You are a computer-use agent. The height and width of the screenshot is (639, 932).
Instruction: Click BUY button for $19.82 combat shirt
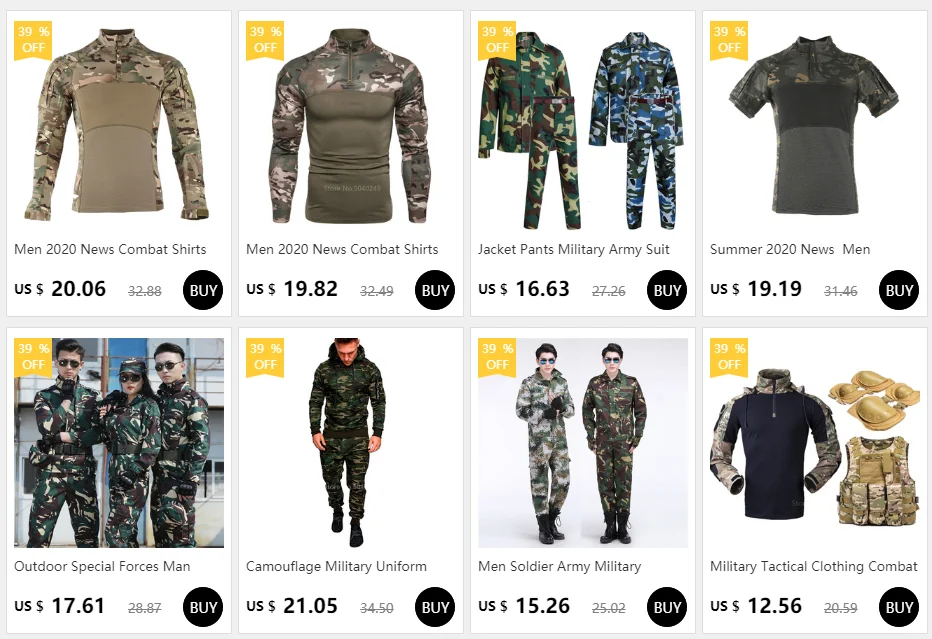(x=434, y=290)
